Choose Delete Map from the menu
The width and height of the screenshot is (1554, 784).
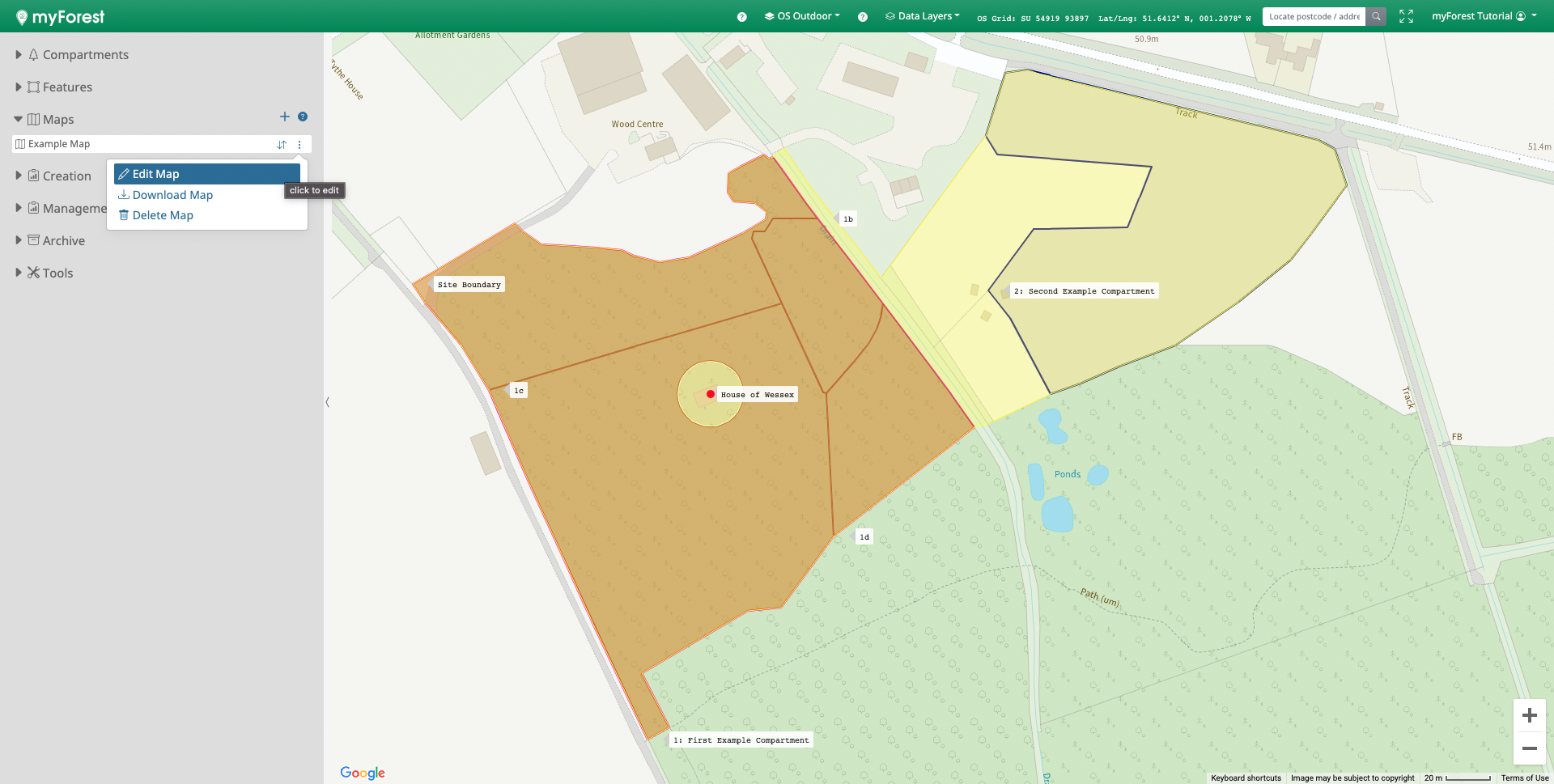click(x=163, y=215)
